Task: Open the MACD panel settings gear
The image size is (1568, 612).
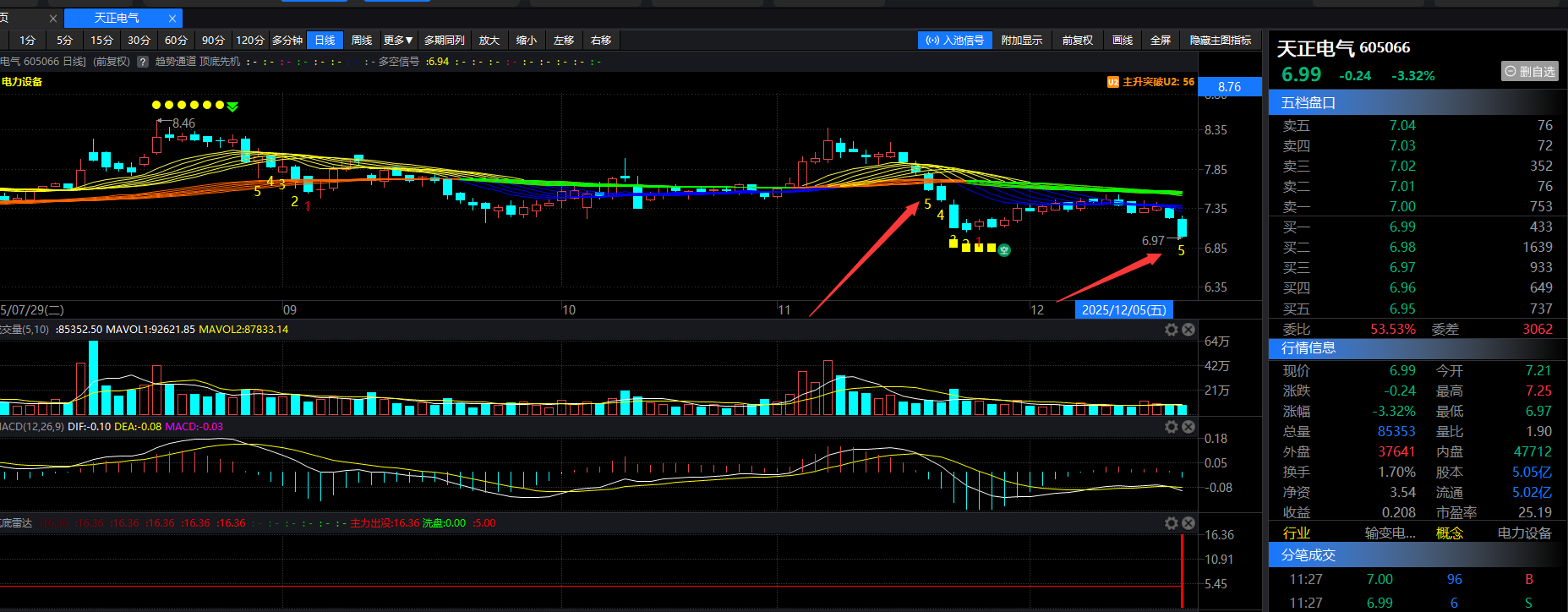Action: 1171,427
